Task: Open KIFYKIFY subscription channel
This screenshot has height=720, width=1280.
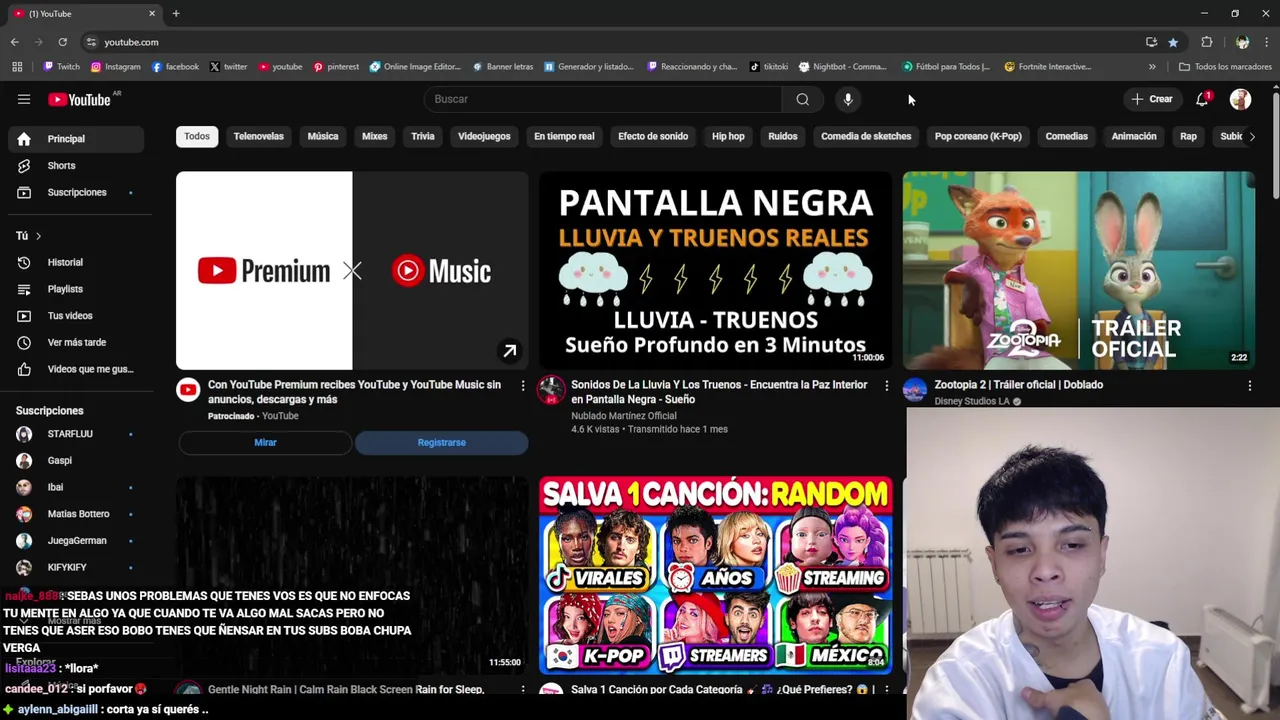Action: point(76,567)
